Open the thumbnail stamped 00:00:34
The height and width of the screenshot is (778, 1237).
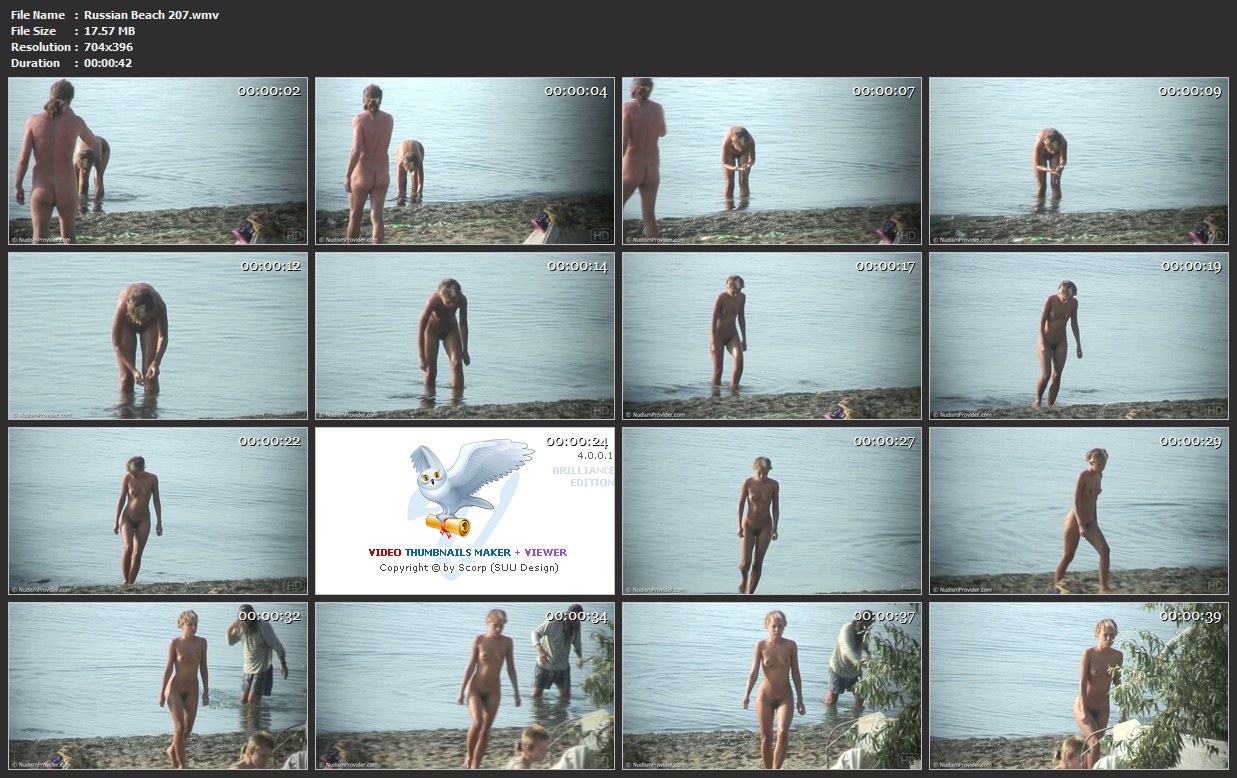click(x=465, y=685)
